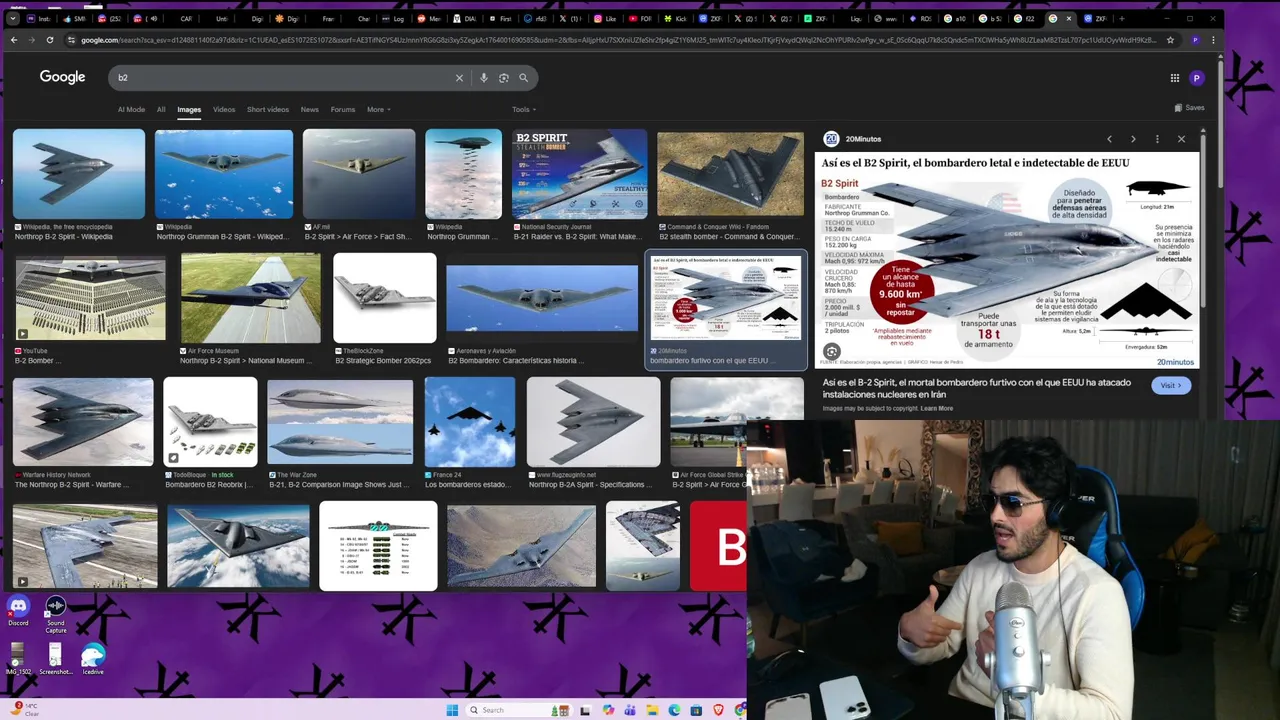Switch to Short videos tab

click(x=268, y=109)
